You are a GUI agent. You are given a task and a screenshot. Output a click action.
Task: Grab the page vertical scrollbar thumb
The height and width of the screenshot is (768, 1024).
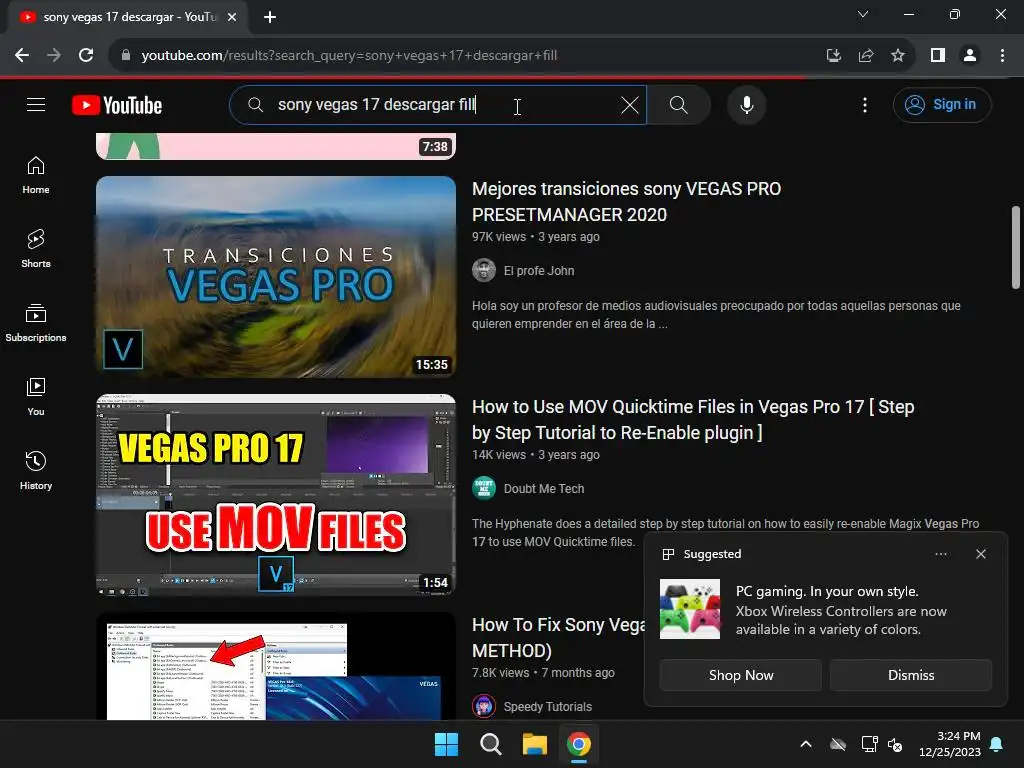coord(1016,247)
